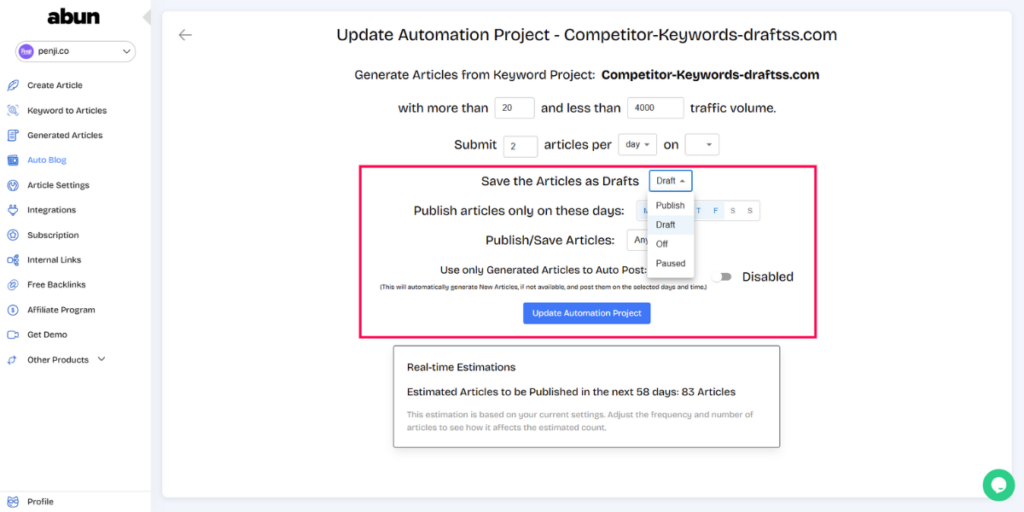This screenshot has height=512, width=1024.
Task: Enable the Use only Generated Articles switch
Action: coord(722,277)
